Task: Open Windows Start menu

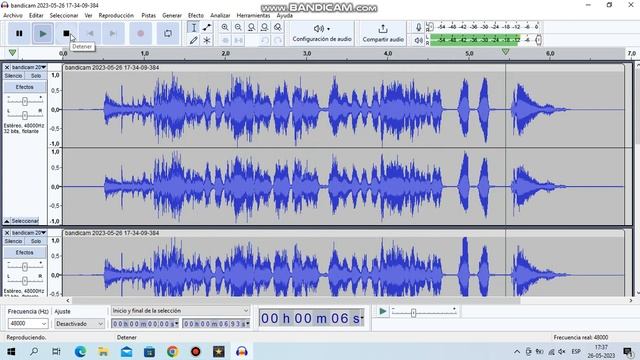Action: (11, 351)
